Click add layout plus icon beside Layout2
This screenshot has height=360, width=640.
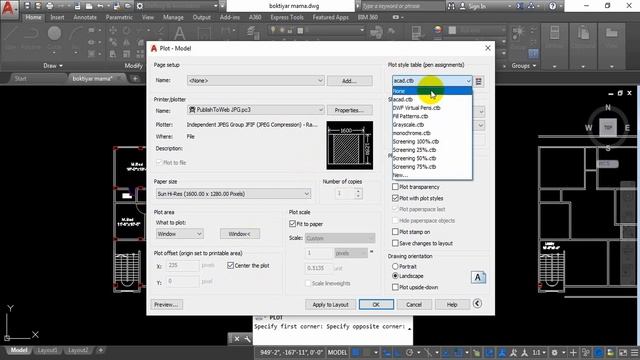pyautogui.click(x=100, y=350)
